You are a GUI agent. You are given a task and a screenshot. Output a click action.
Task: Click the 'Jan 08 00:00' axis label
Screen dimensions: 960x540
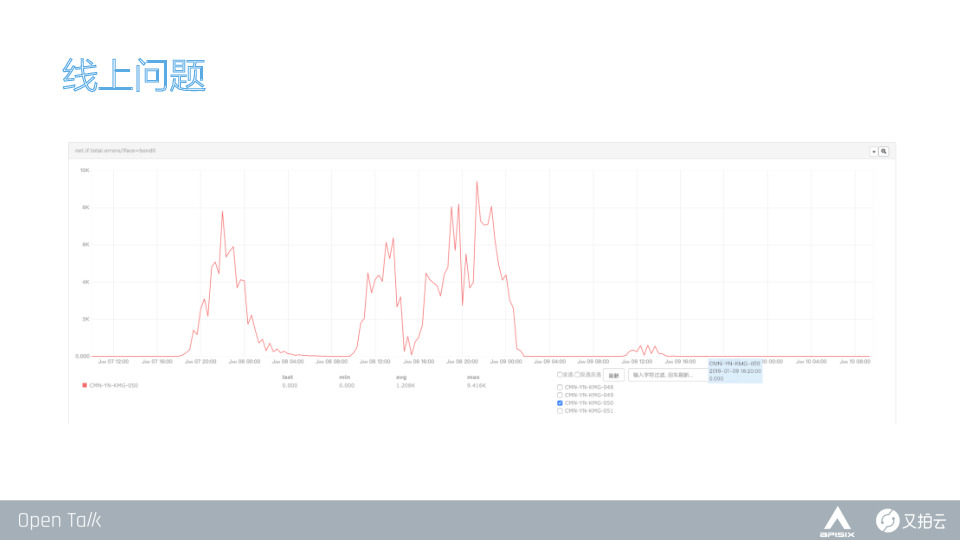tap(244, 362)
